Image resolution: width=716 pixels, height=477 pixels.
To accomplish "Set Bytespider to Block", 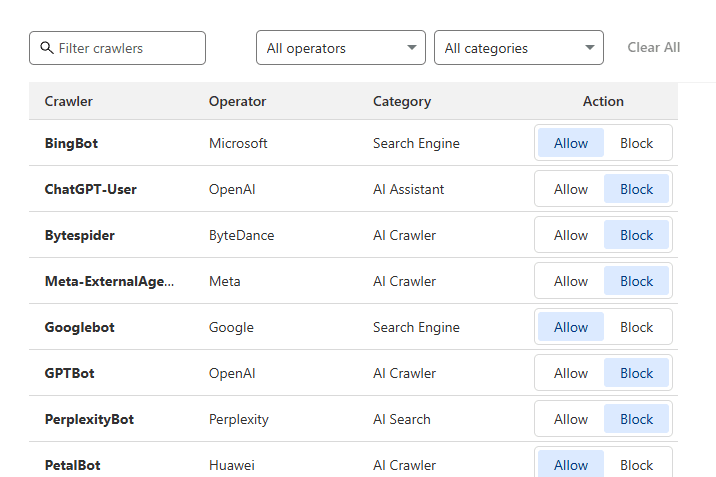I will (x=637, y=235).
